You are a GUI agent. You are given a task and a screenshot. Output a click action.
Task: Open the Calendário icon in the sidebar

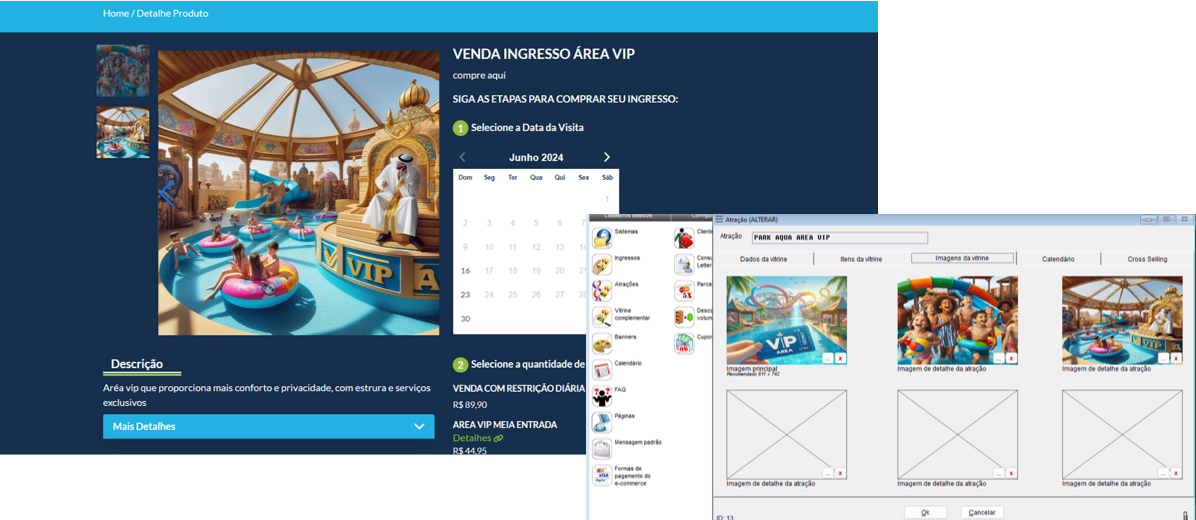pos(602,370)
